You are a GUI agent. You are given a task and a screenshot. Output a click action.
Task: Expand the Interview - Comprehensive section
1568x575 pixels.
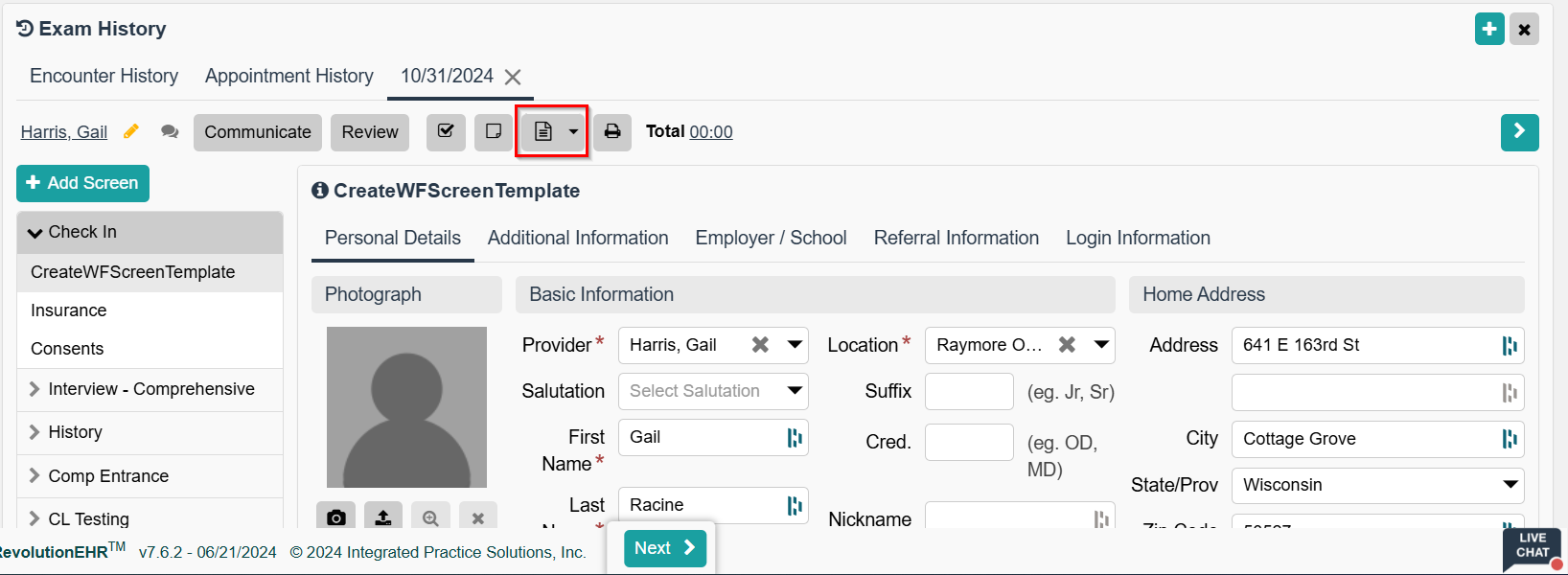150,389
